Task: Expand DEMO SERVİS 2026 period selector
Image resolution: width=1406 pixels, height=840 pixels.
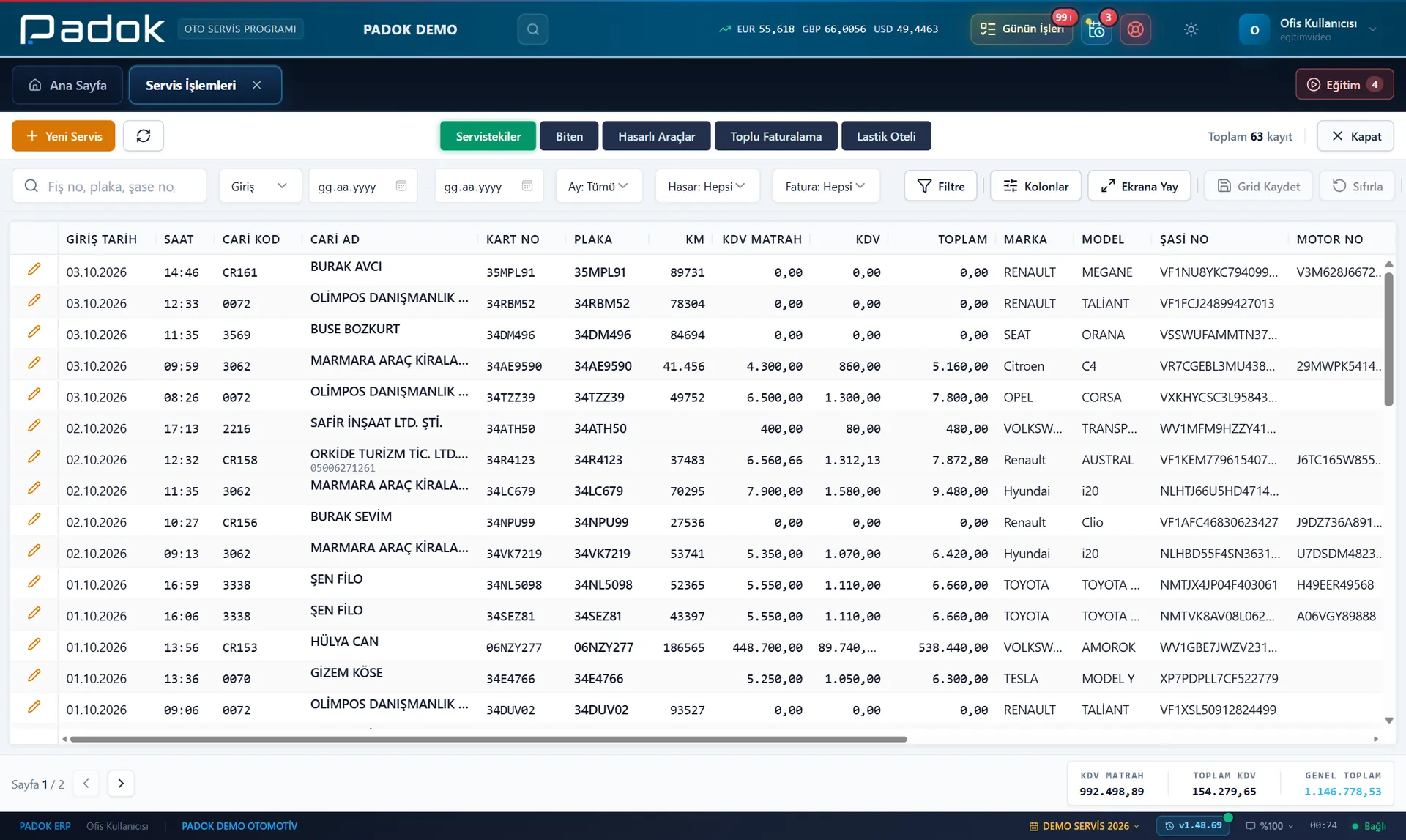Action: tap(1085, 826)
